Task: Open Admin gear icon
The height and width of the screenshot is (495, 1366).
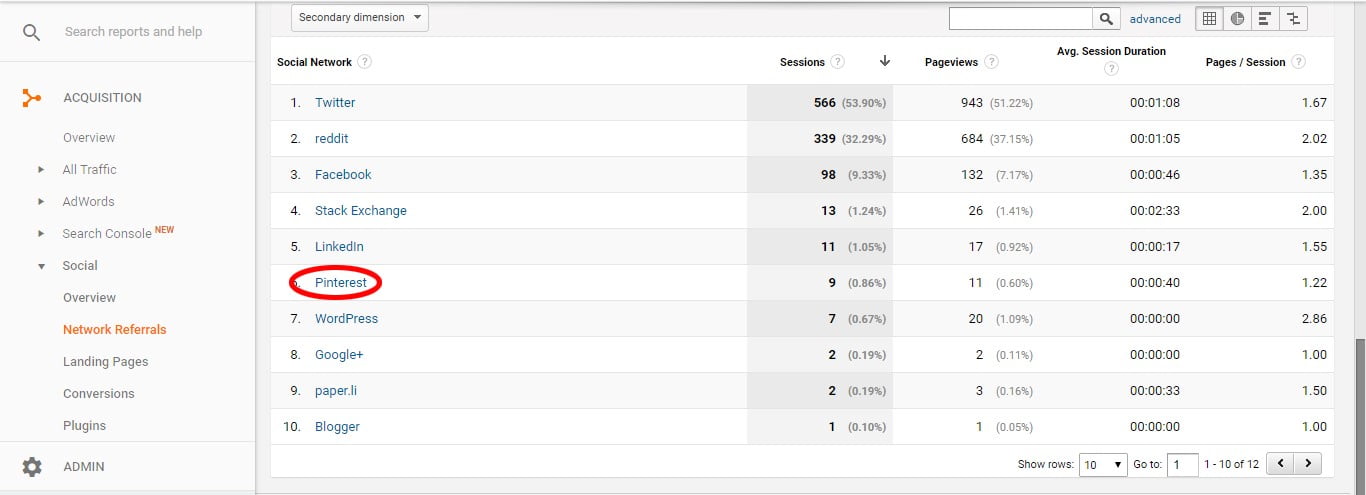Action: pyautogui.click(x=32, y=467)
